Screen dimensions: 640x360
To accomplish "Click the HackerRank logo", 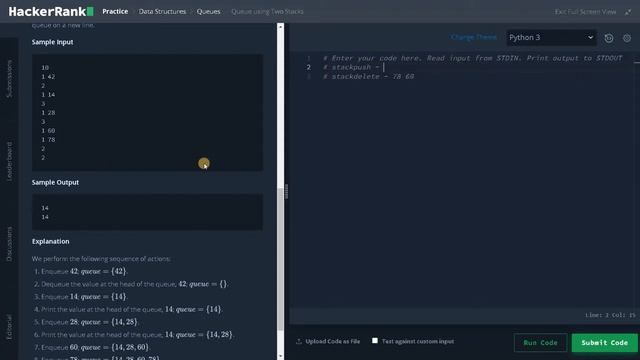I will pos(51,11).
